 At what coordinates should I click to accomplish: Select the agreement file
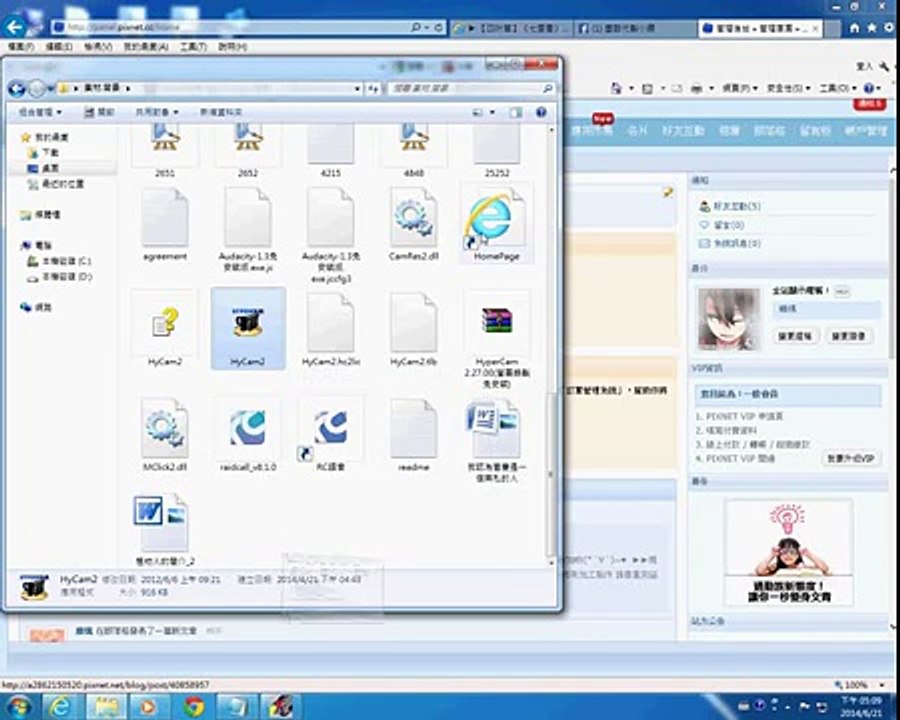pyautogui.click(x=165, y=224)
